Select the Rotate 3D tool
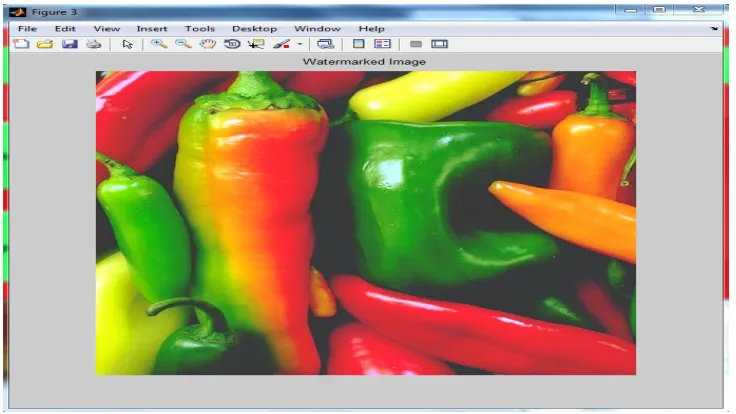 232,44
